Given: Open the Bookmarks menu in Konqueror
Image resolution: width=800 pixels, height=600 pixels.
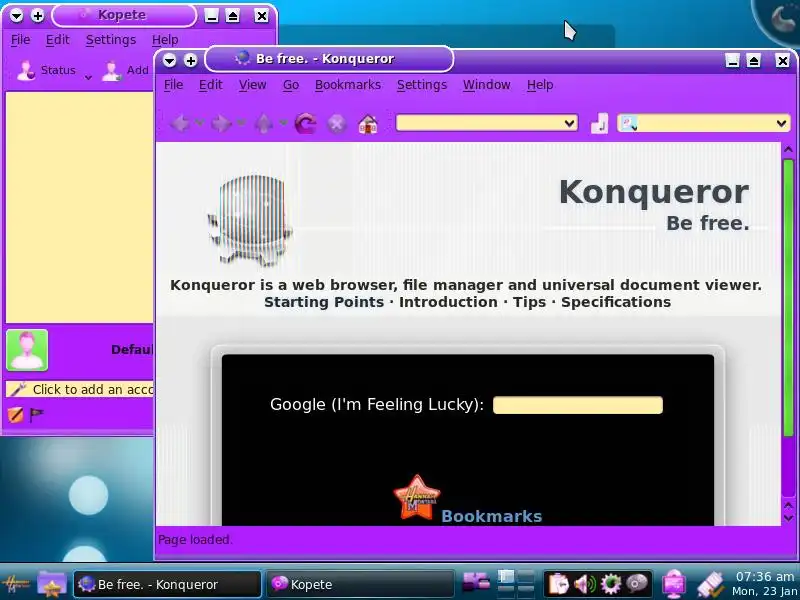Looking at the screenshot, I should (348, 85).
